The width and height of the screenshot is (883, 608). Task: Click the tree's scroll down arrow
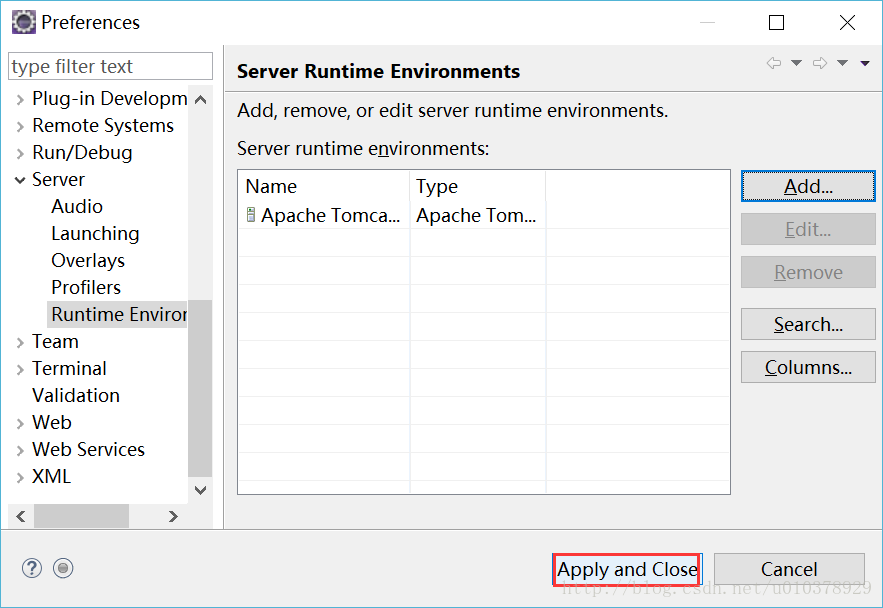point(200,490)
